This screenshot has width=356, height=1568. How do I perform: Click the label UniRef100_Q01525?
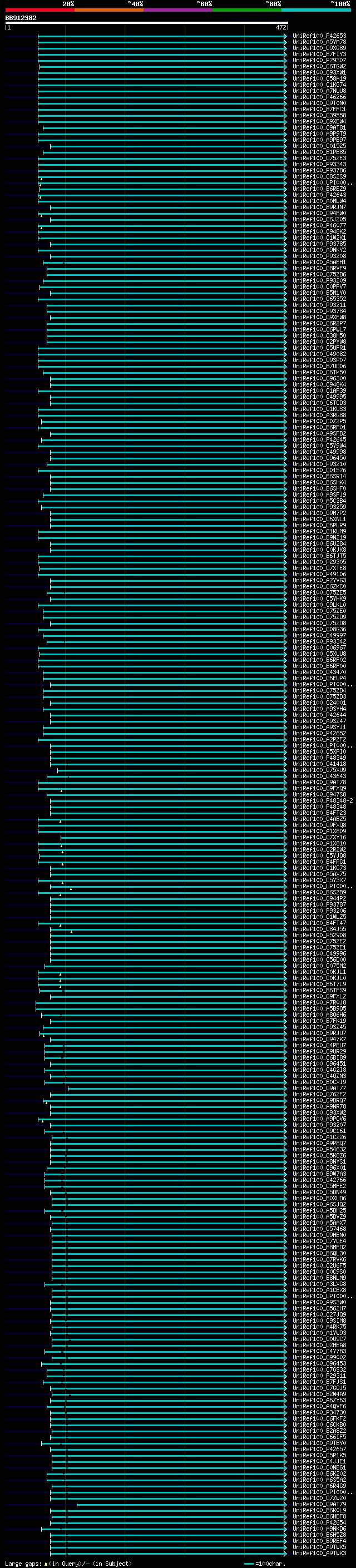pos(319,146)
